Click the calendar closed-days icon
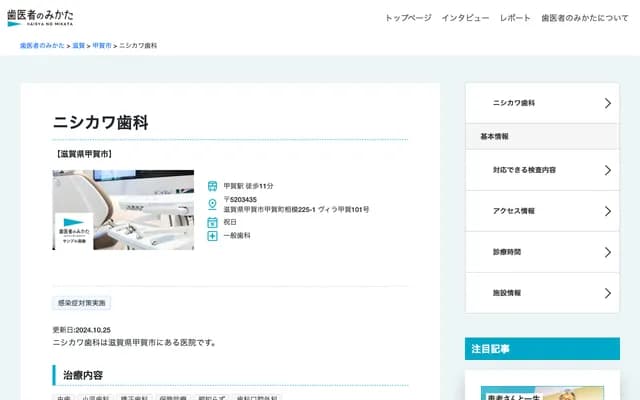 tap(212, 222)
